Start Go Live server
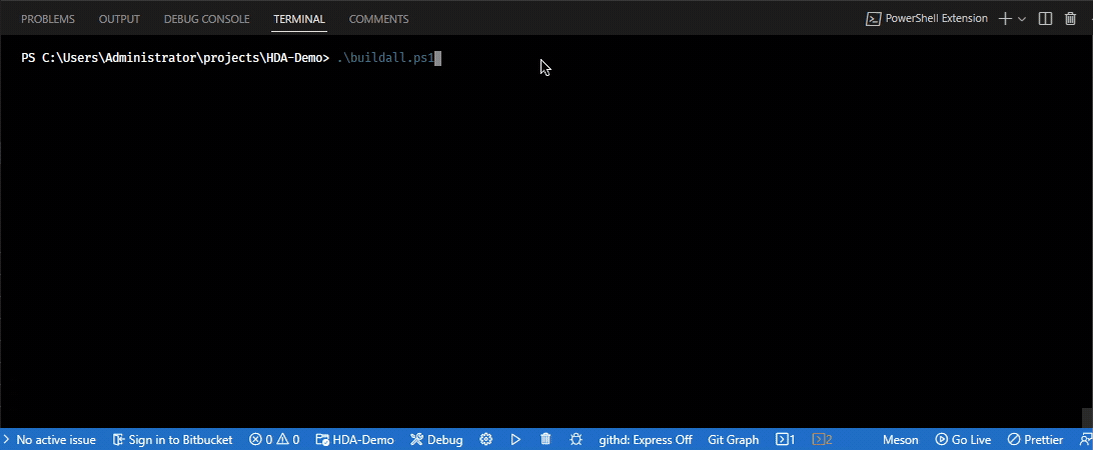Screen dimensions: 1093x450 coord(963,440)
